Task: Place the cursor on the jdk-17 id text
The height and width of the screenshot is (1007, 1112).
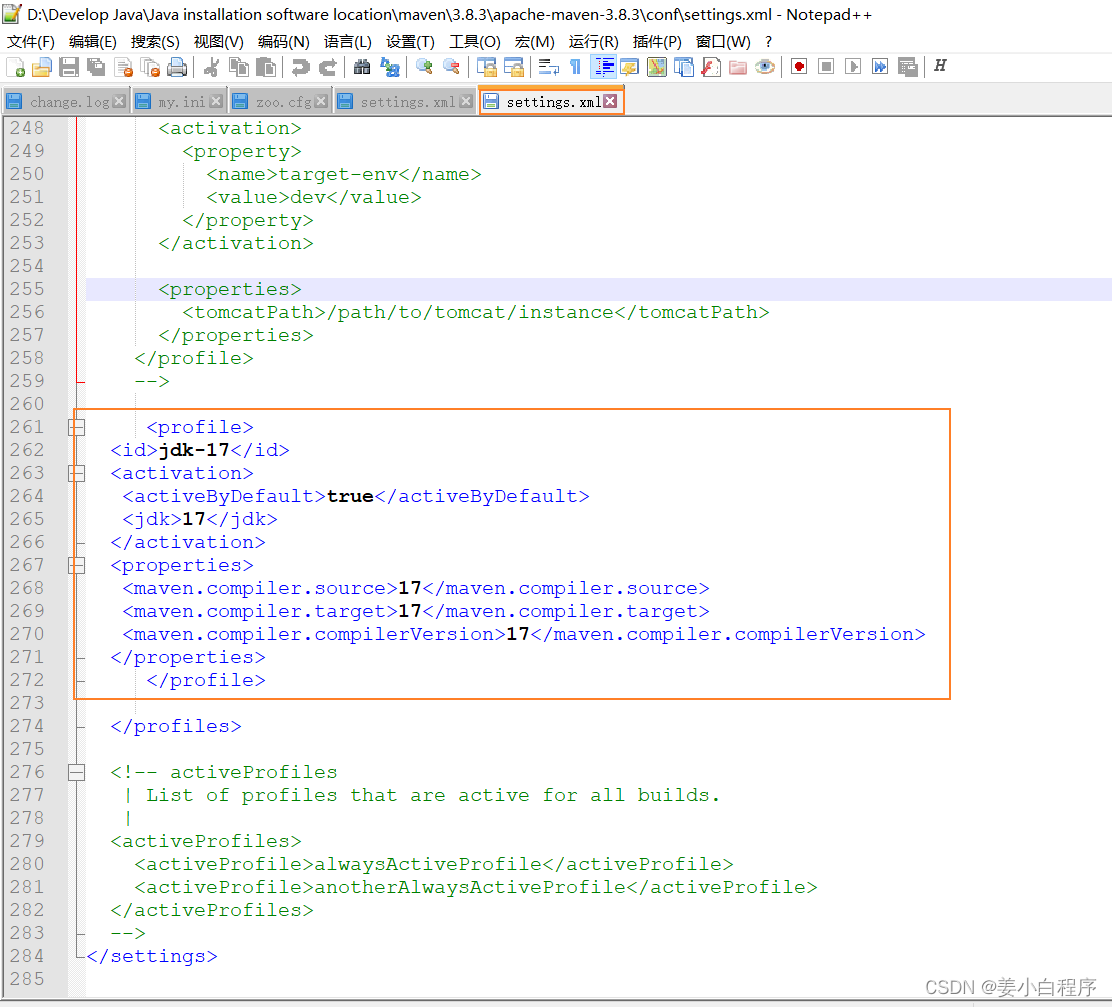Action: 194,450
